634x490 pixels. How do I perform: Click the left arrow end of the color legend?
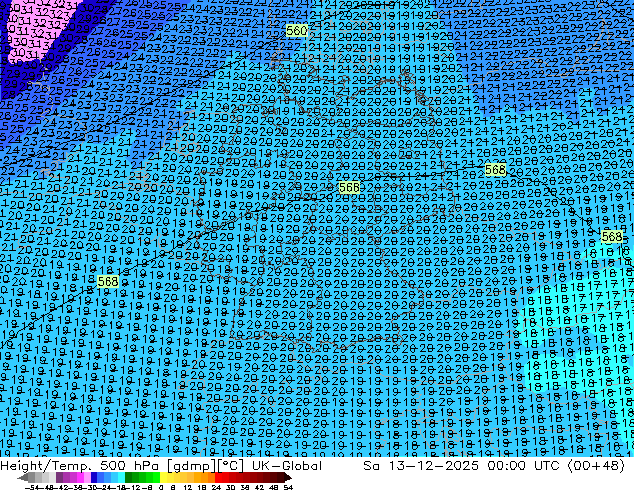pos(23,478)
